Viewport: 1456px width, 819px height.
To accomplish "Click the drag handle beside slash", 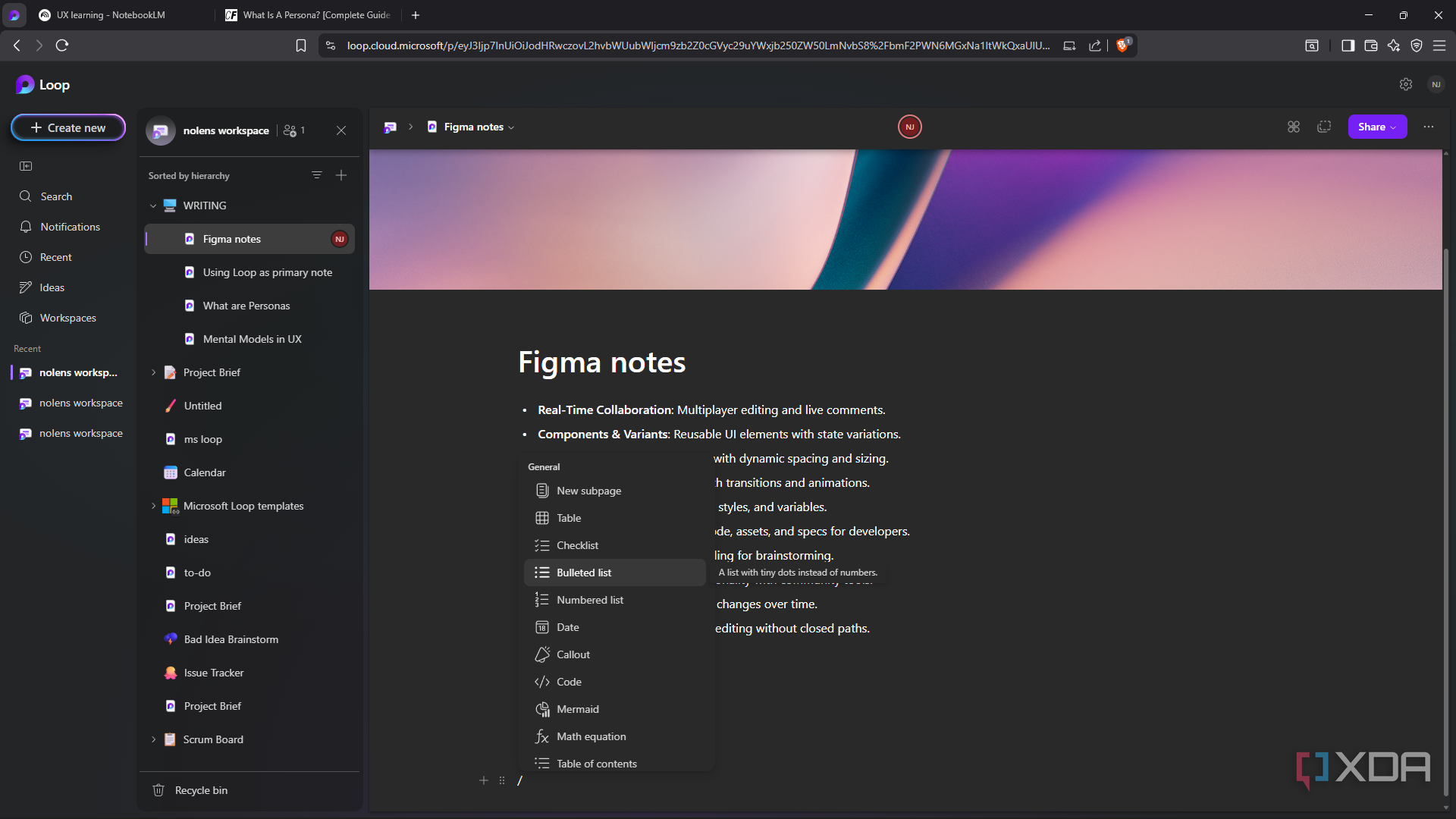I will (x=502, y=780).
